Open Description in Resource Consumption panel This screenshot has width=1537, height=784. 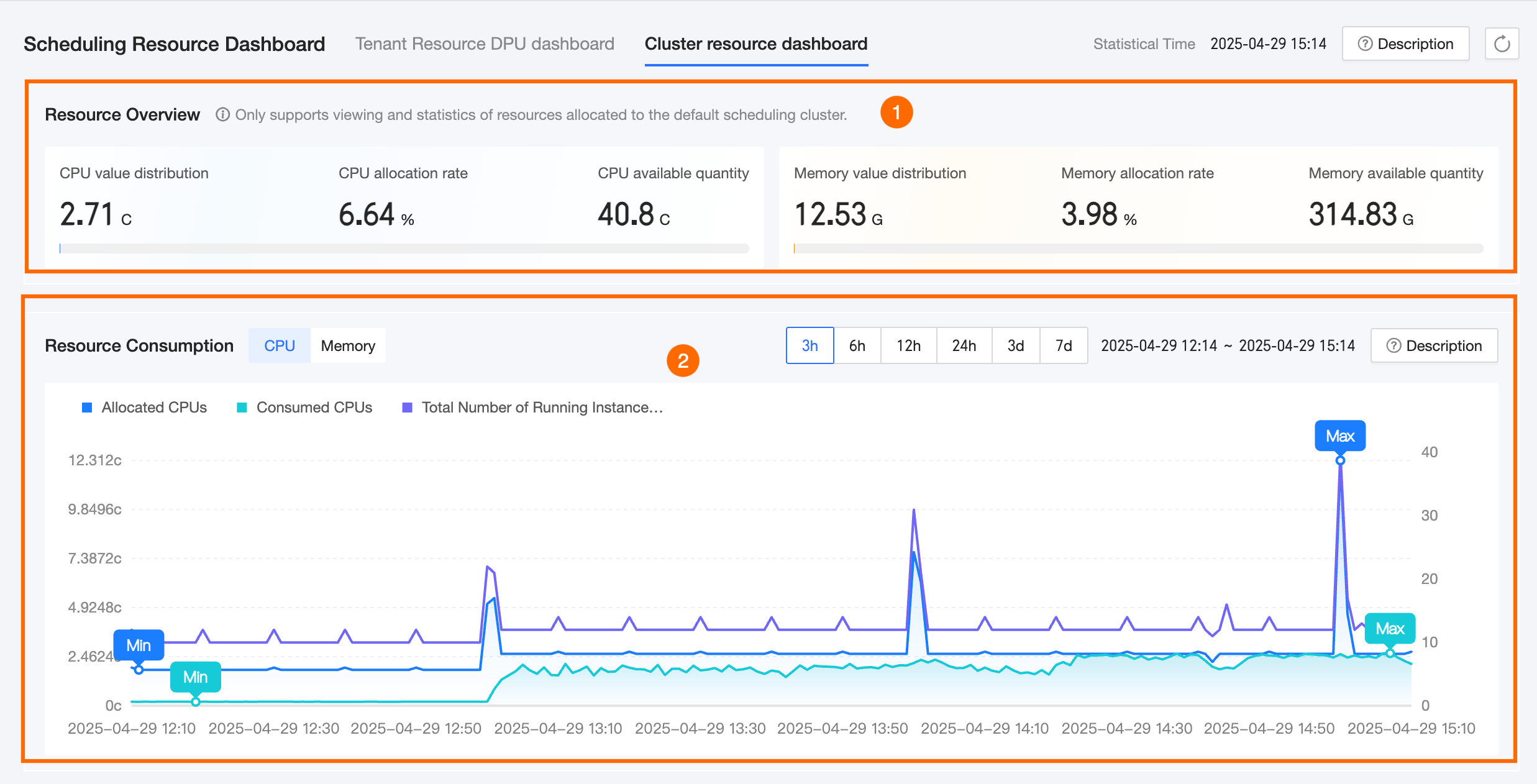1434,345
